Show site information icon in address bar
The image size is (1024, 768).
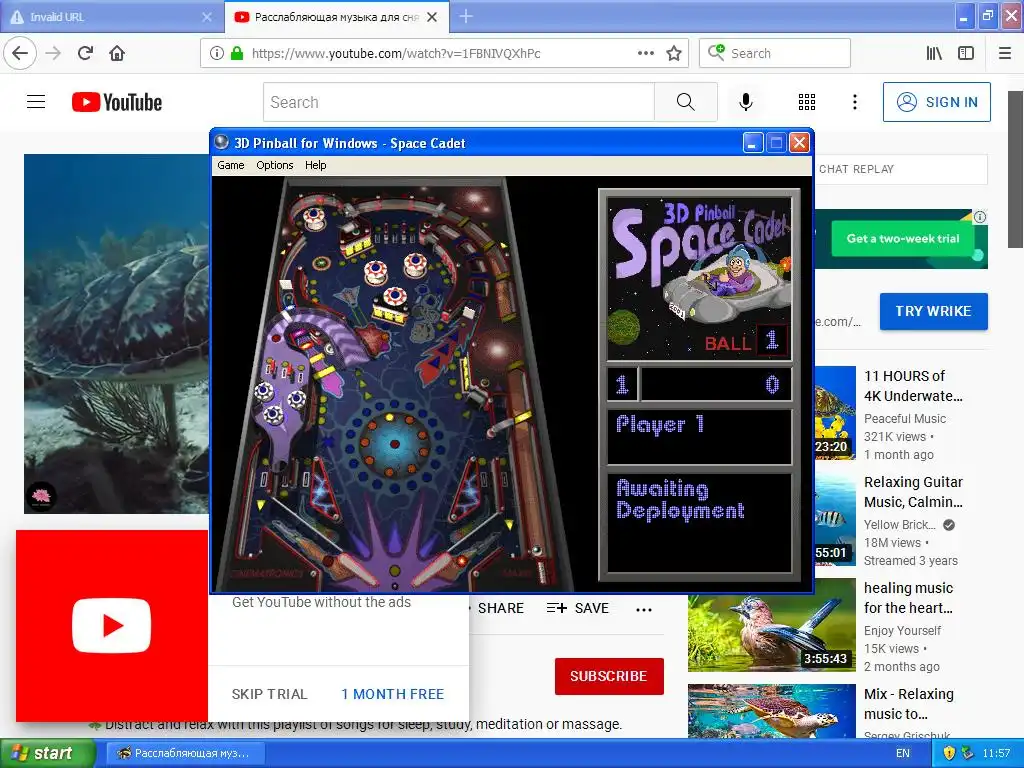pos(217,53)
